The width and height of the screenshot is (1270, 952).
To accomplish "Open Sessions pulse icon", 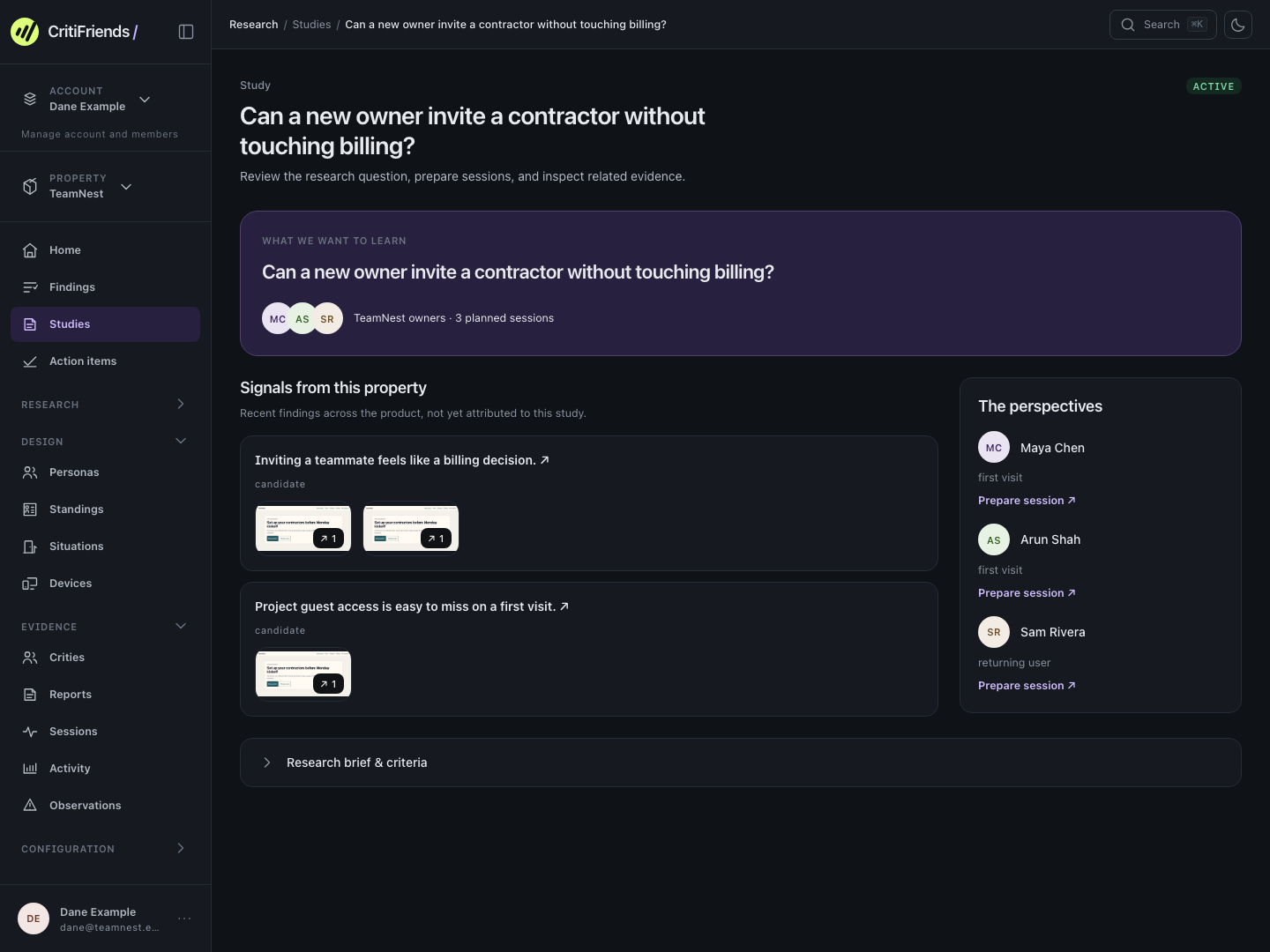I will coord(30,732).
